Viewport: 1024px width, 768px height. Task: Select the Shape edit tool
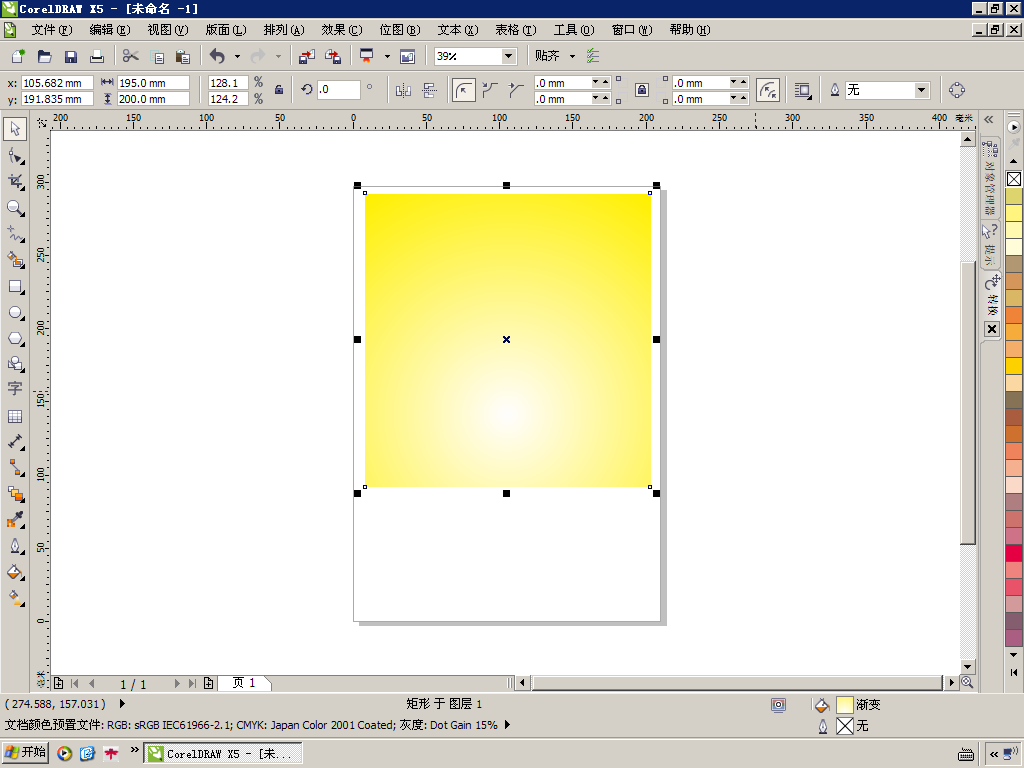tap(15, 156)
